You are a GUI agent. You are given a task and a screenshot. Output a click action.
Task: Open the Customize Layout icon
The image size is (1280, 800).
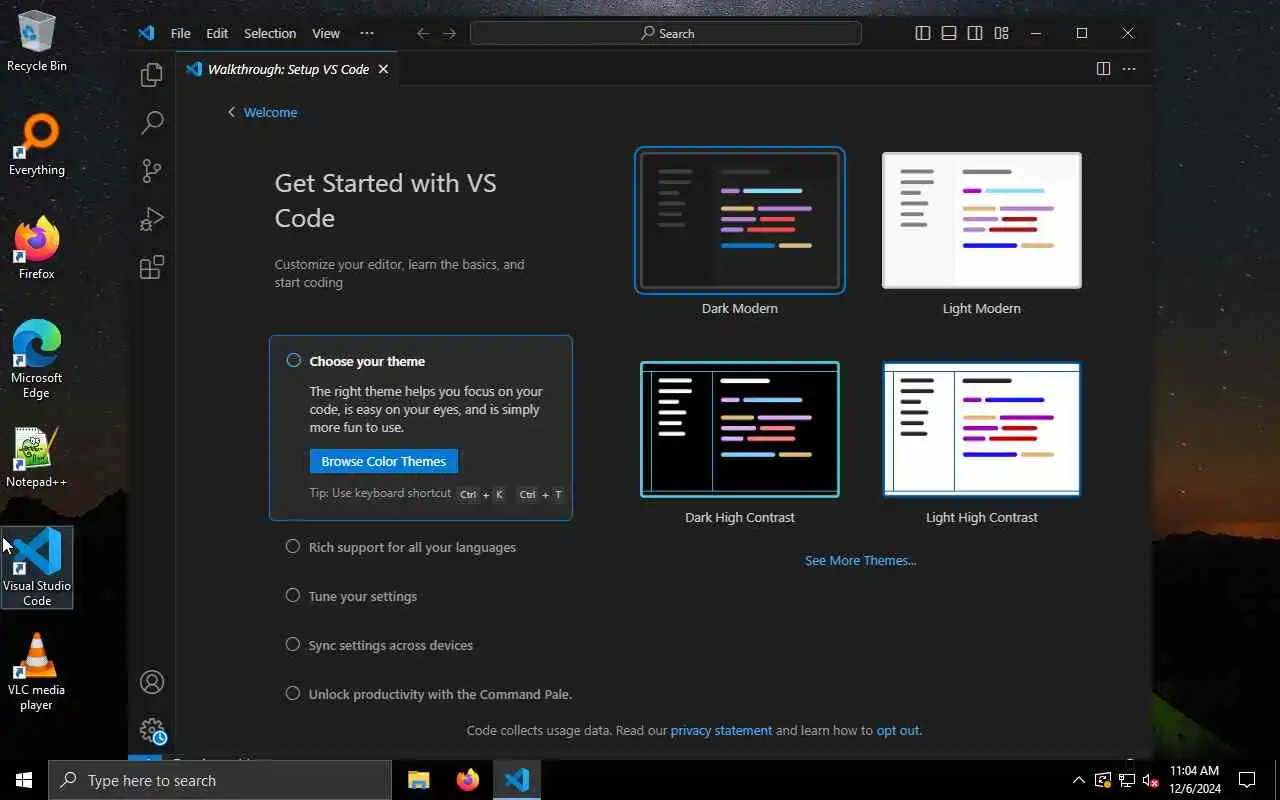(x=1001, y=33)
